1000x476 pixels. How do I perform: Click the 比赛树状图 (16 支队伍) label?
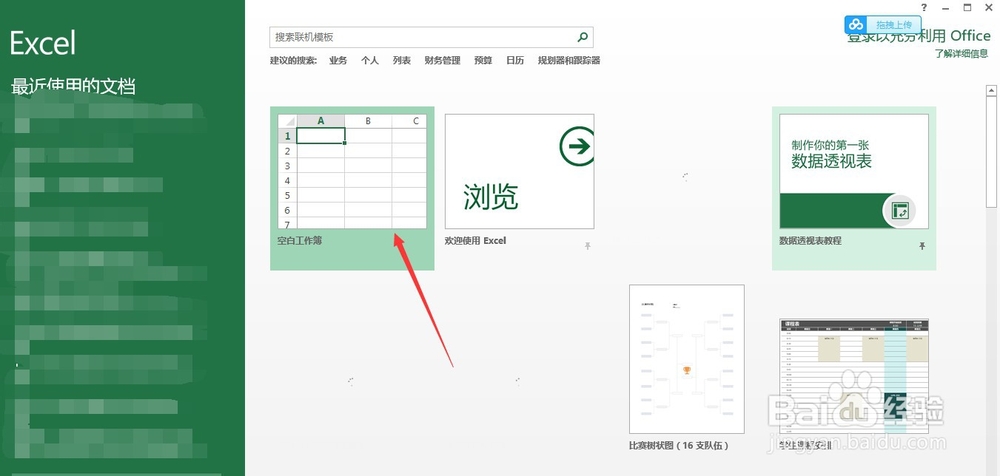click(x=678, y=445)
